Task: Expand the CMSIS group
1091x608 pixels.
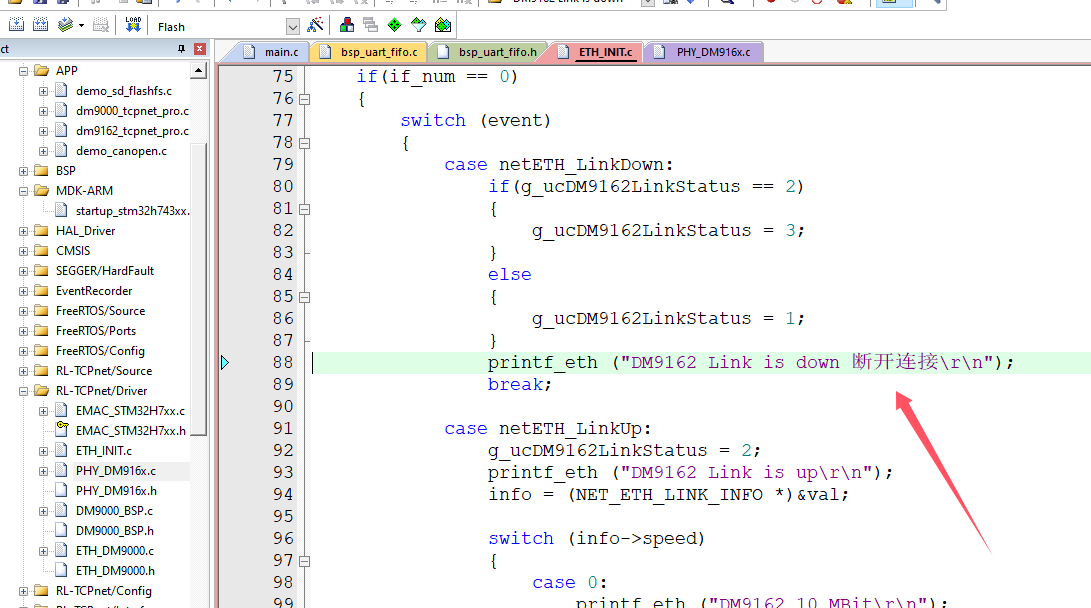Action: pos(24,251)
